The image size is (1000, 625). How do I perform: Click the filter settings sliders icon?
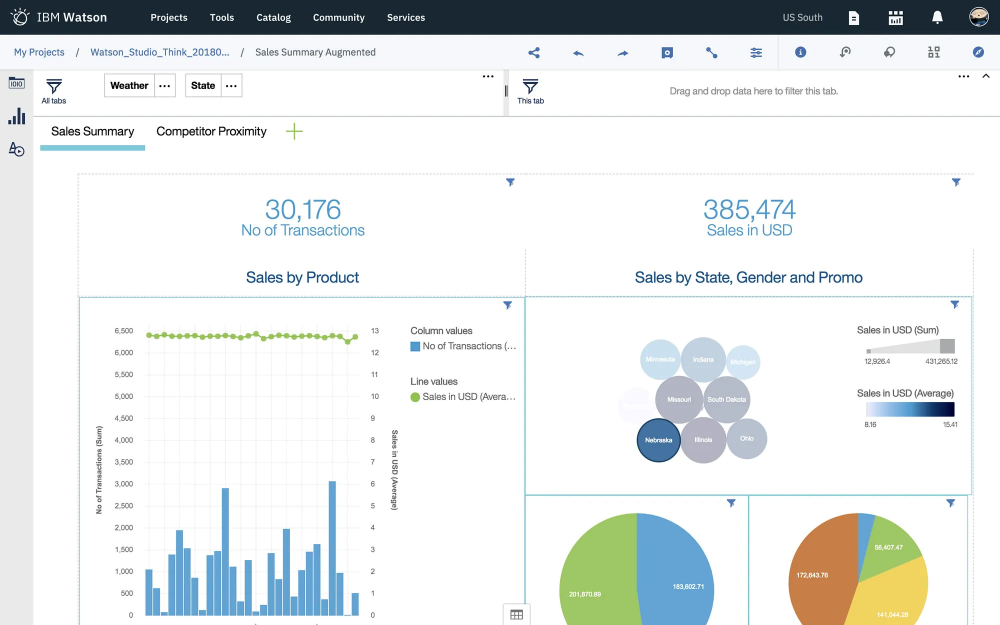756,52
